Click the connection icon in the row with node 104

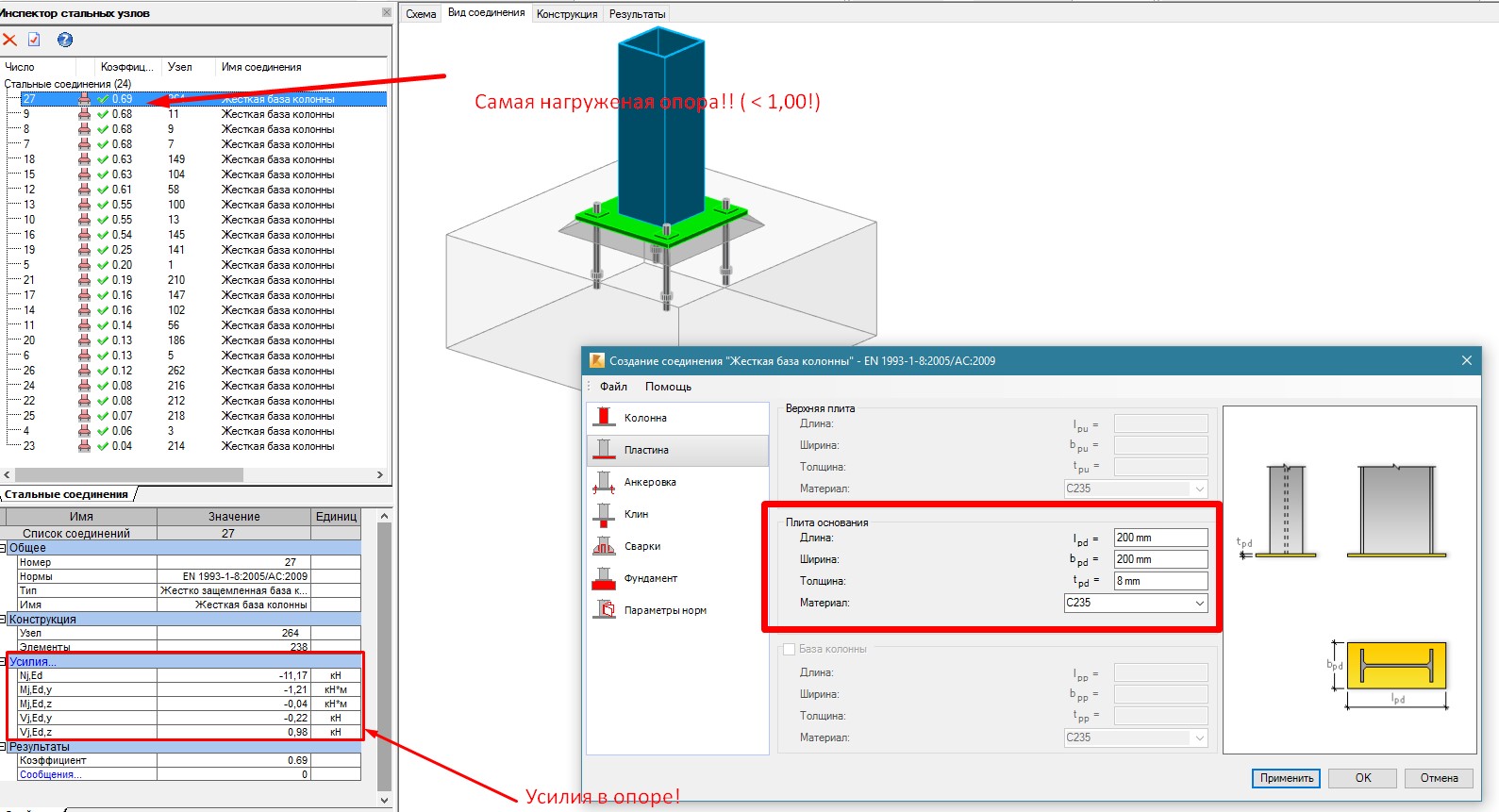85,174
